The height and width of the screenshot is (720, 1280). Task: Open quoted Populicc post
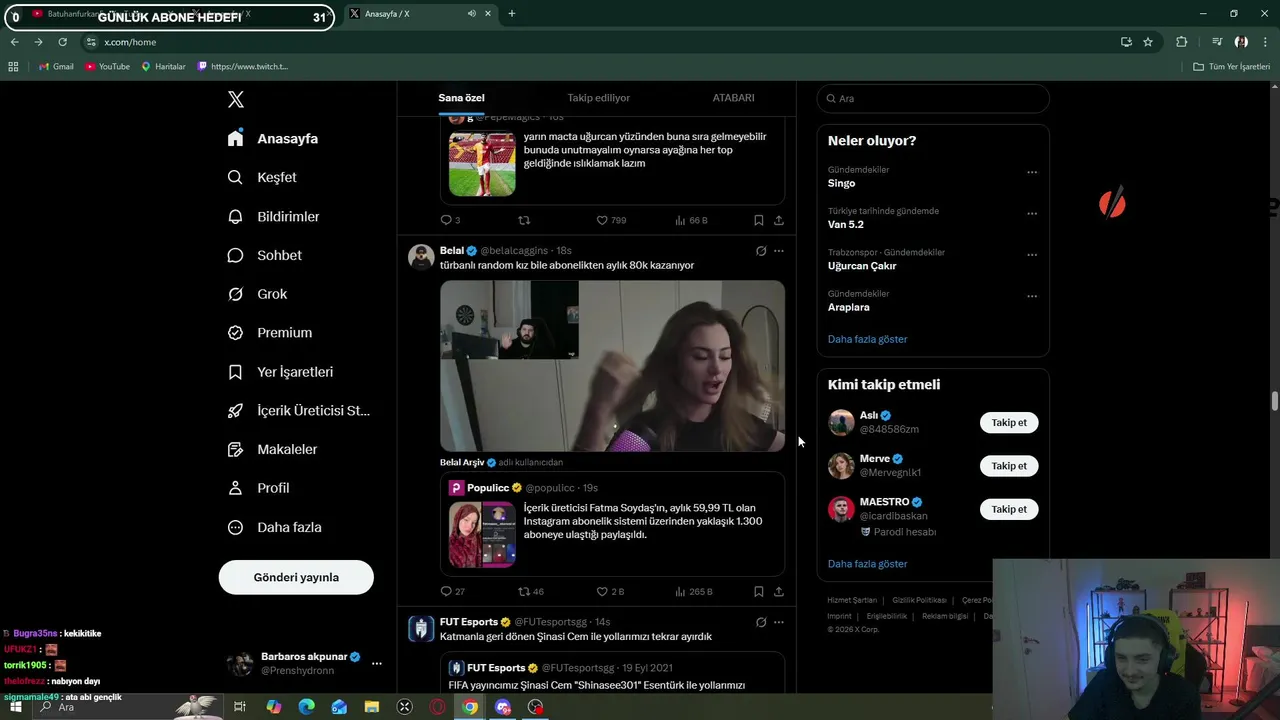[x=612, y=523]
